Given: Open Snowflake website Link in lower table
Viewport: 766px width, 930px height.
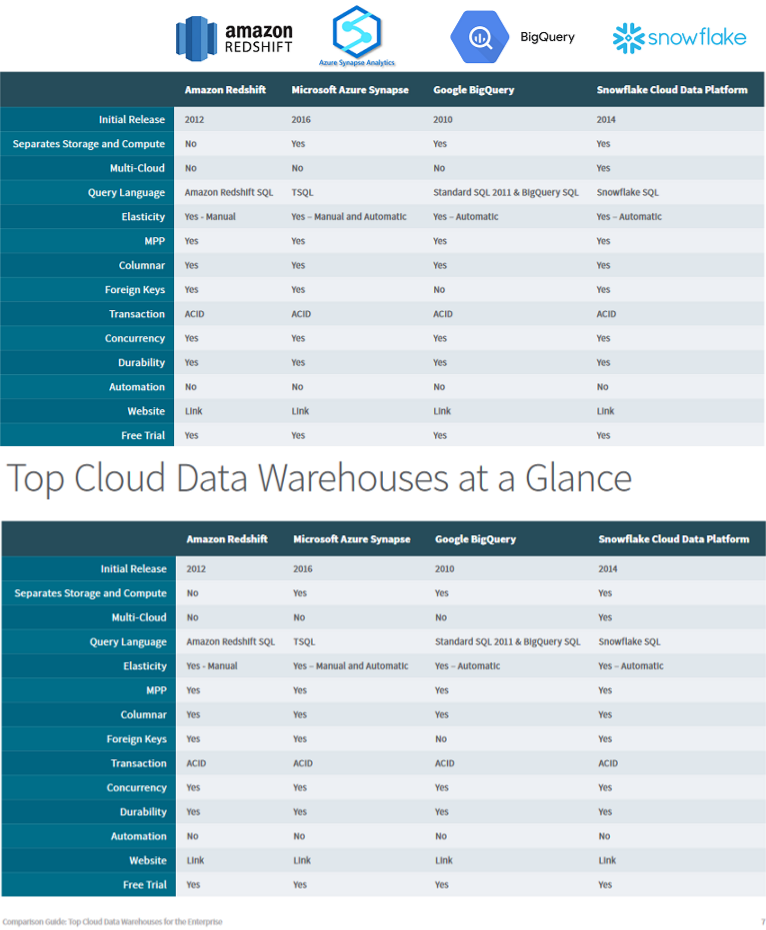Looking at the screenshot, I should point(607,860).
